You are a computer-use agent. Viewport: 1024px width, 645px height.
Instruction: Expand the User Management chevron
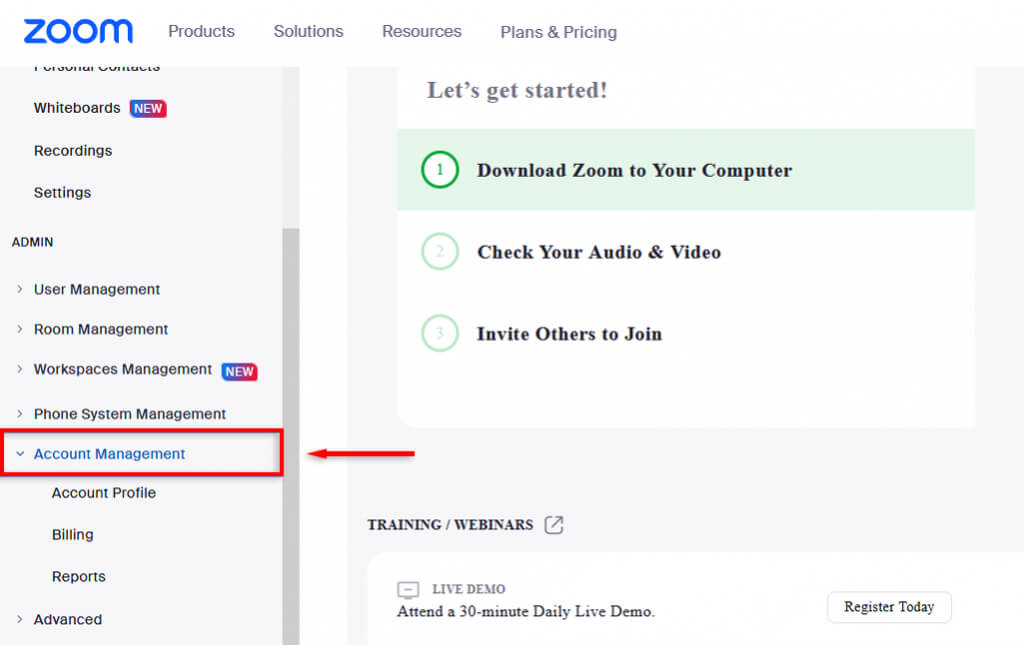[x=20, y=289]
